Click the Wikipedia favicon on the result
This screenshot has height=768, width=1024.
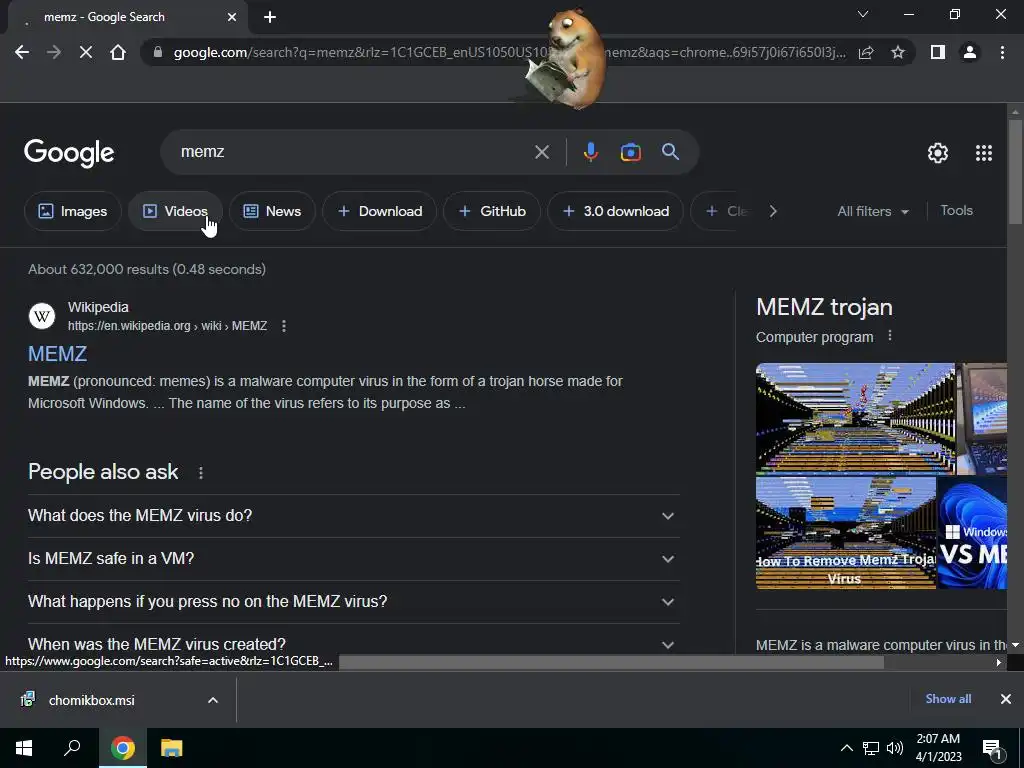click(42, 317)
